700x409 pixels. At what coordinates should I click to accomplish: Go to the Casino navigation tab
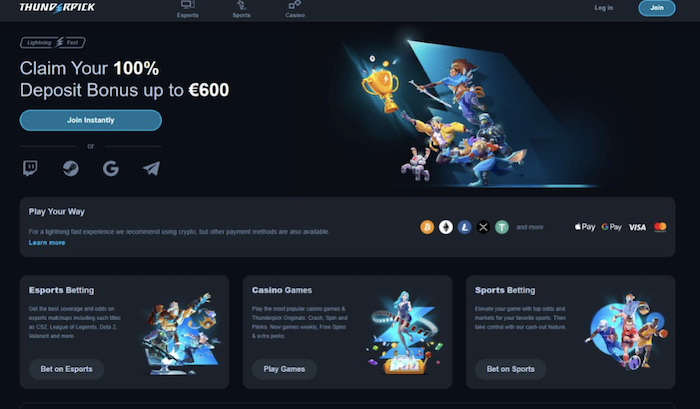pyautogui.click(x=295, y=9)
